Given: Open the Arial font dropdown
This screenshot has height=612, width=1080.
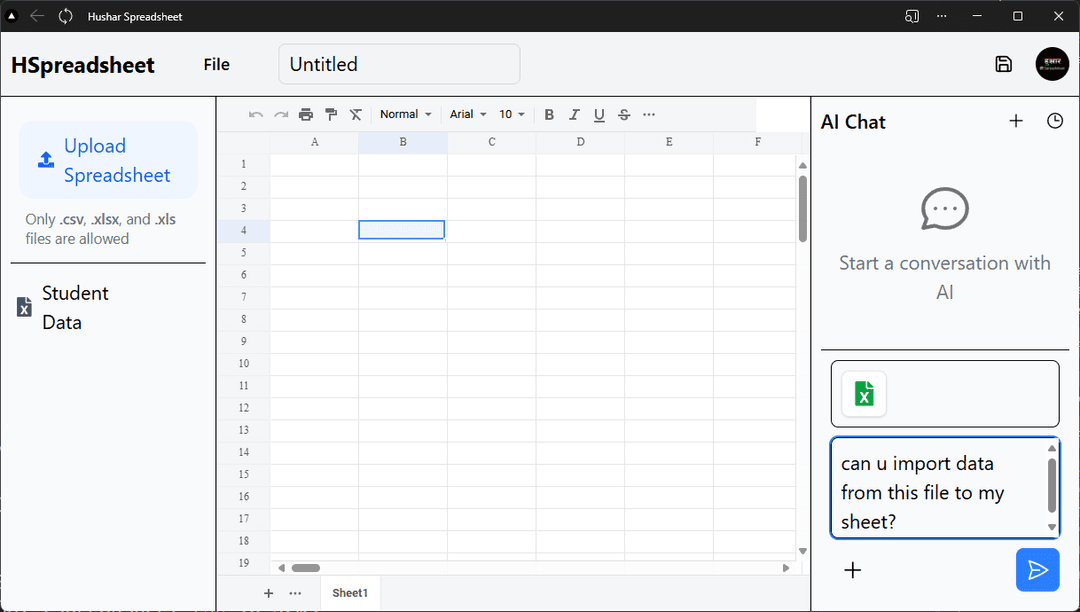Looking at the screenshot, I should (468, 115).
